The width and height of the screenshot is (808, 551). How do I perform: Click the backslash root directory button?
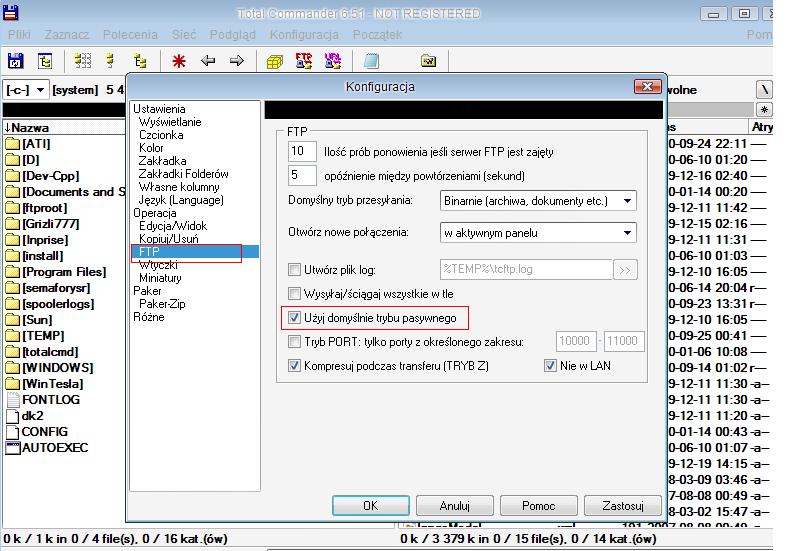[x=764, y=90]
